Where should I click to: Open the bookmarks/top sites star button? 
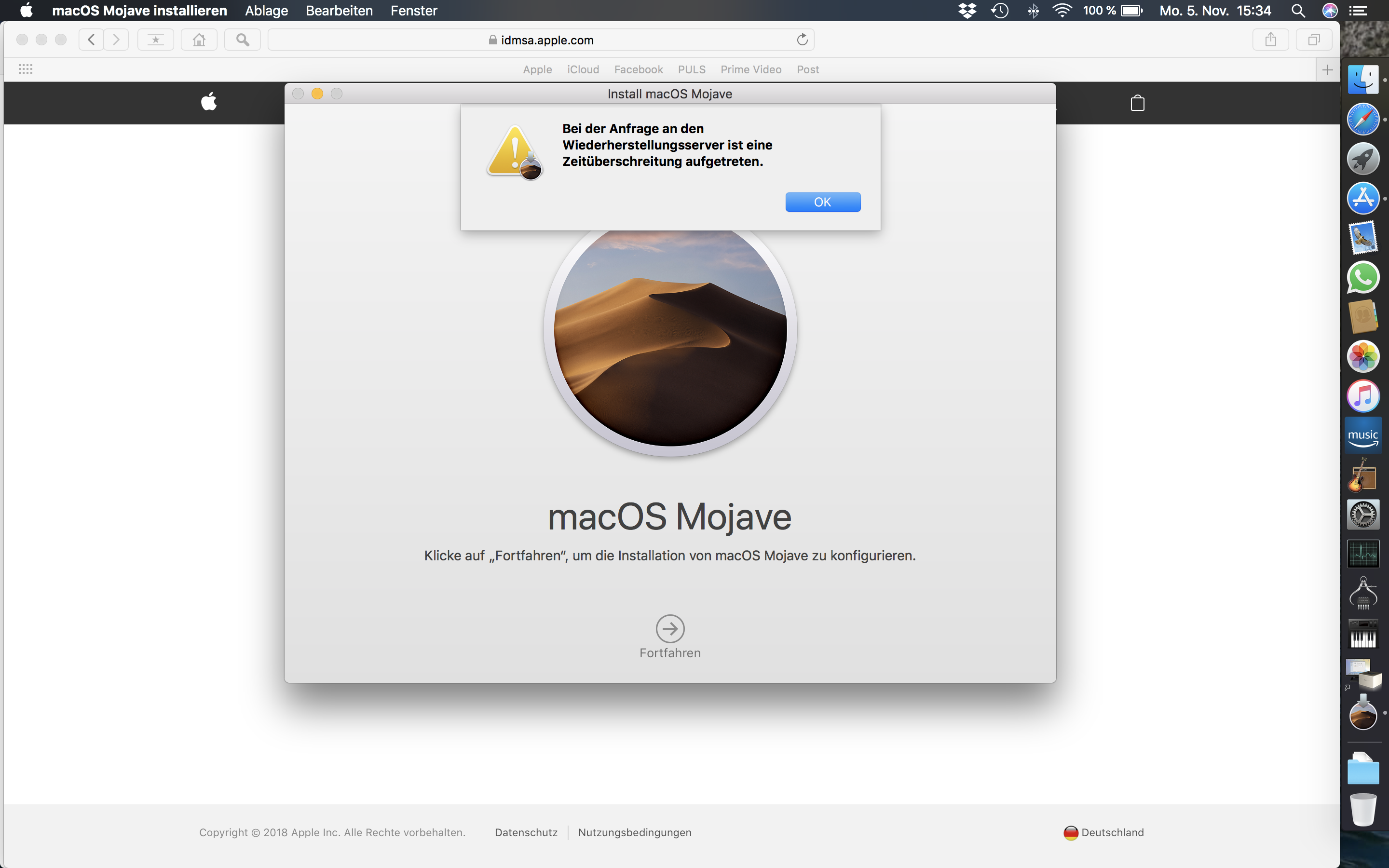click(x=156, y=40)
